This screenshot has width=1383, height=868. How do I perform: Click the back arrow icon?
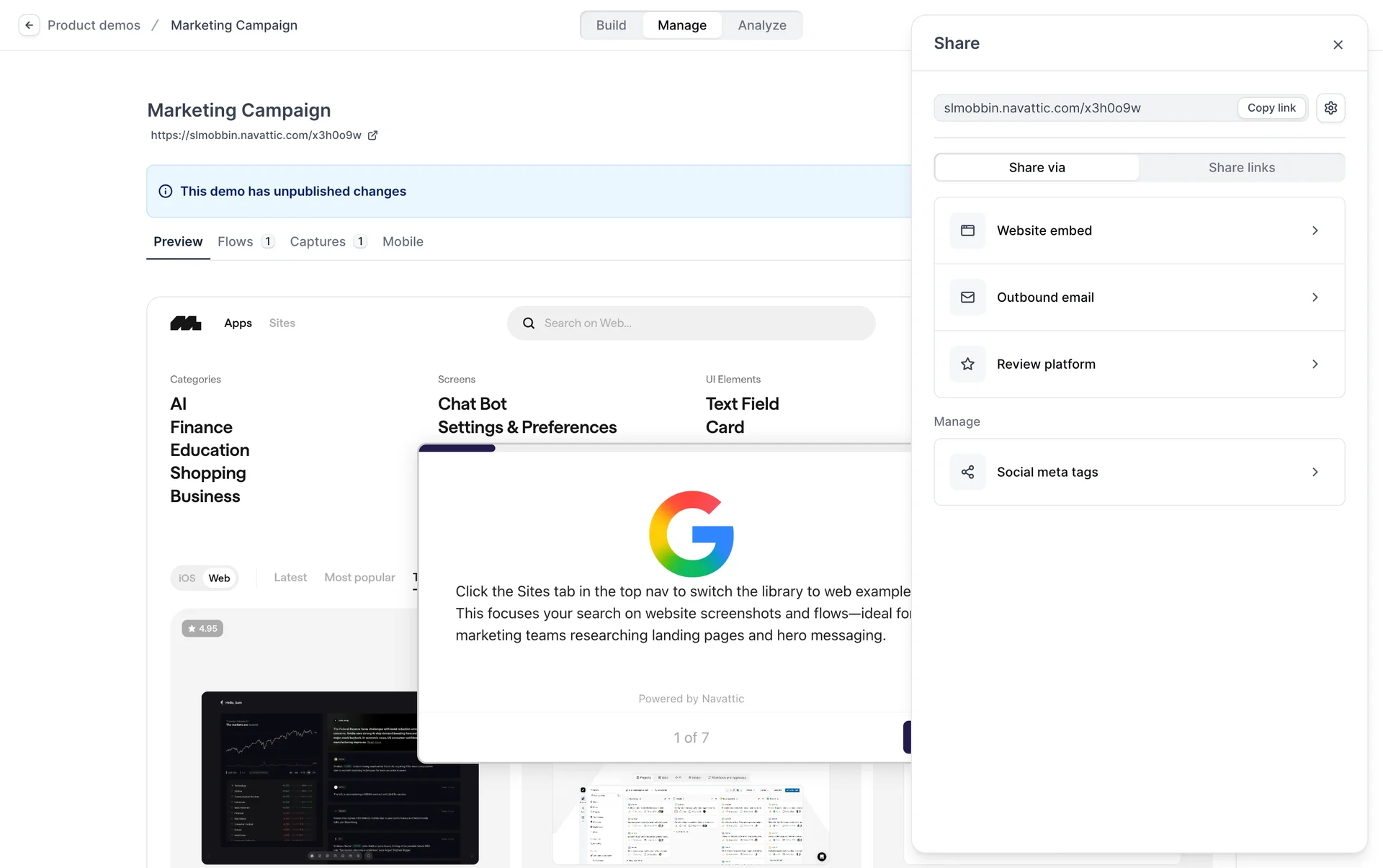point(29,25)
